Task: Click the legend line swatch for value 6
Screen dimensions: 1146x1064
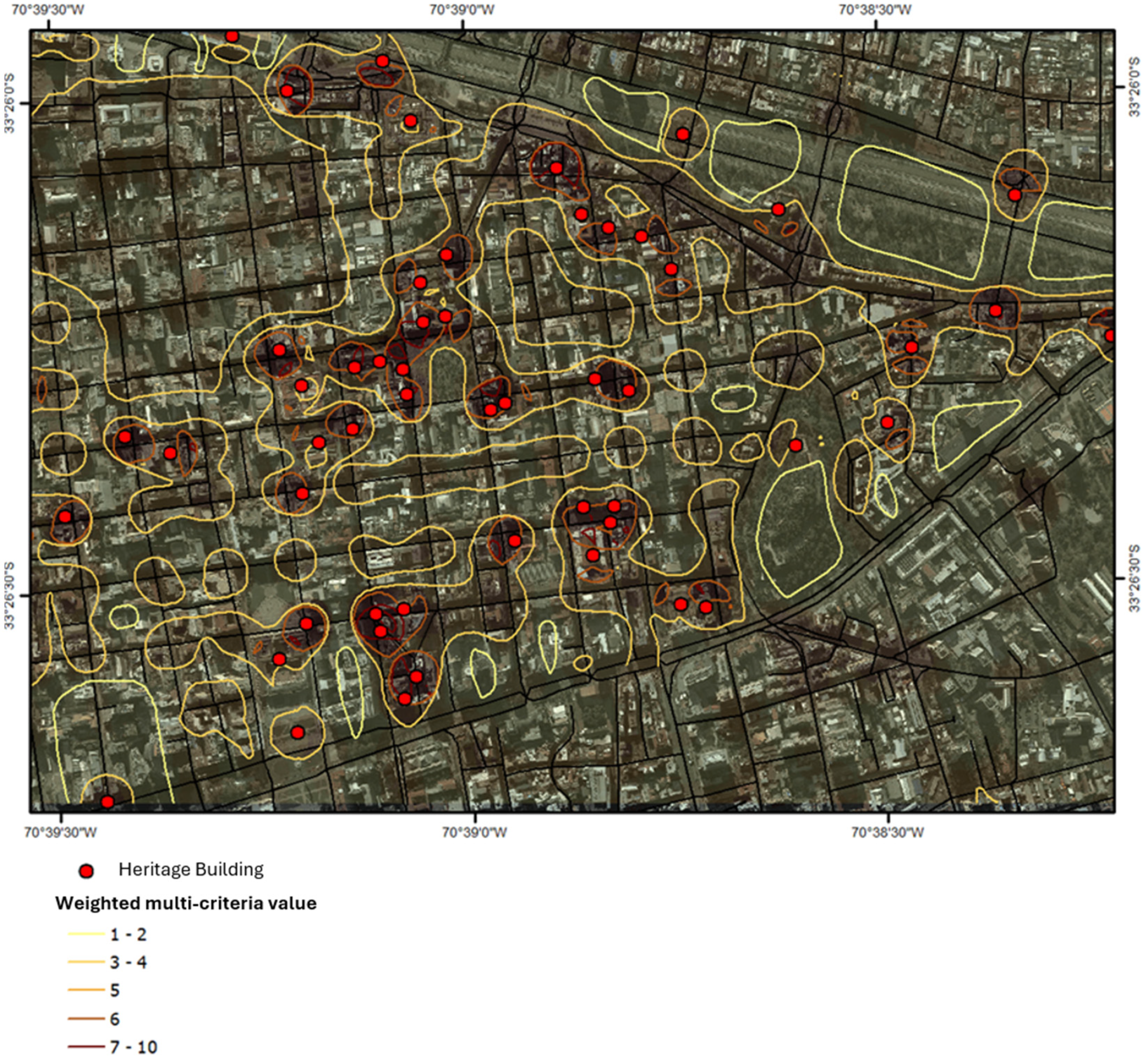Action: point(87,1018)
